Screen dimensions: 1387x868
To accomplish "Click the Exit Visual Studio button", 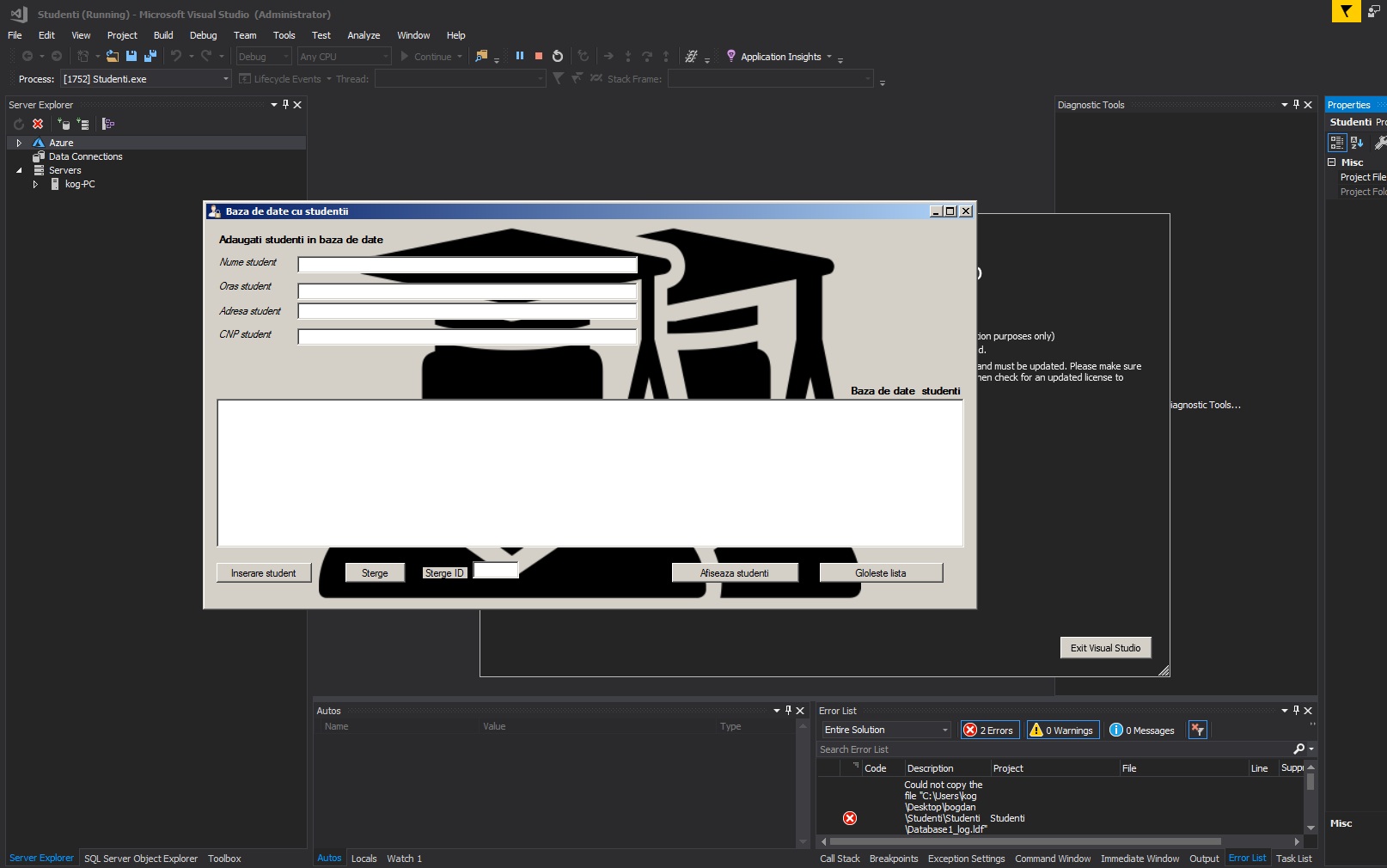I will (x=1105, y=648).
